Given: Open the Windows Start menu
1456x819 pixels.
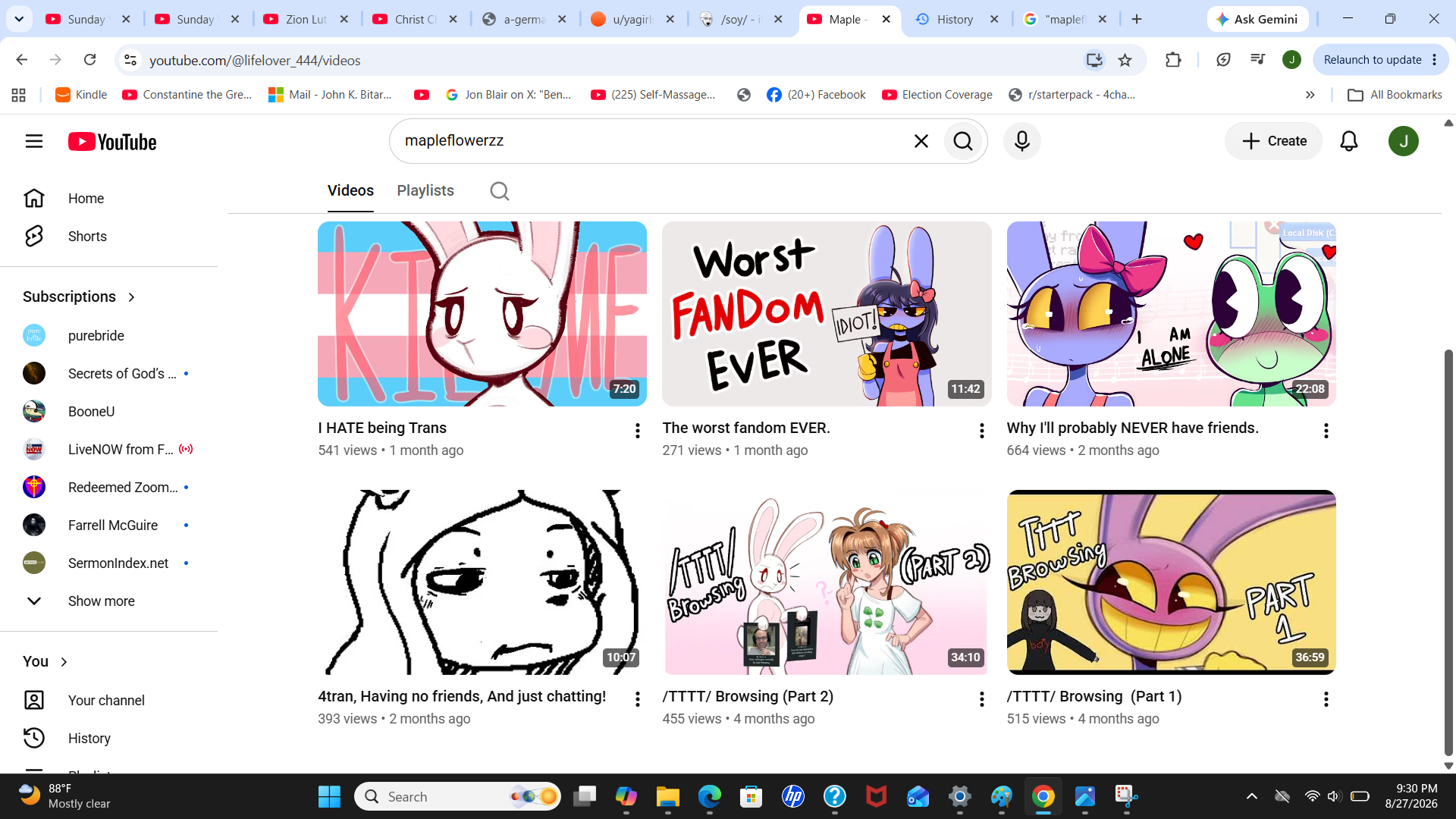Looking at the screenshot, I should 329,797.
